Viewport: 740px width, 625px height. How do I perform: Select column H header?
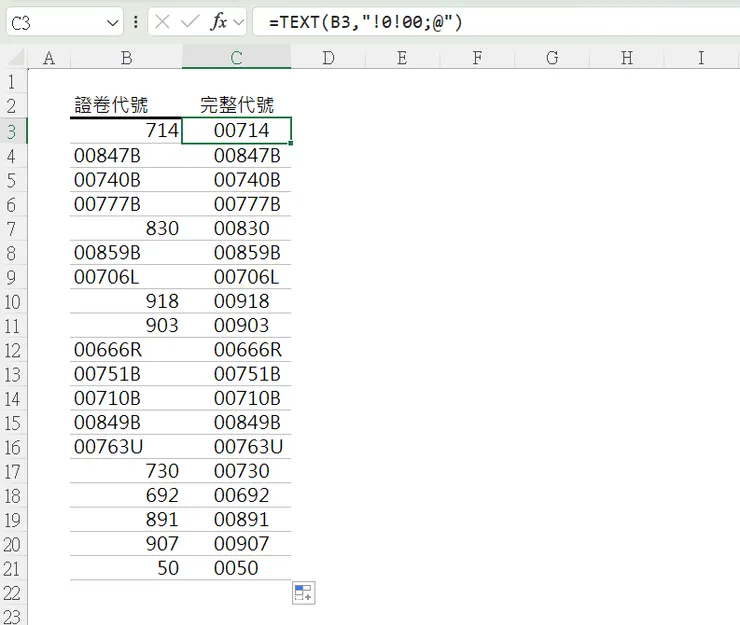tap(627, 58)
